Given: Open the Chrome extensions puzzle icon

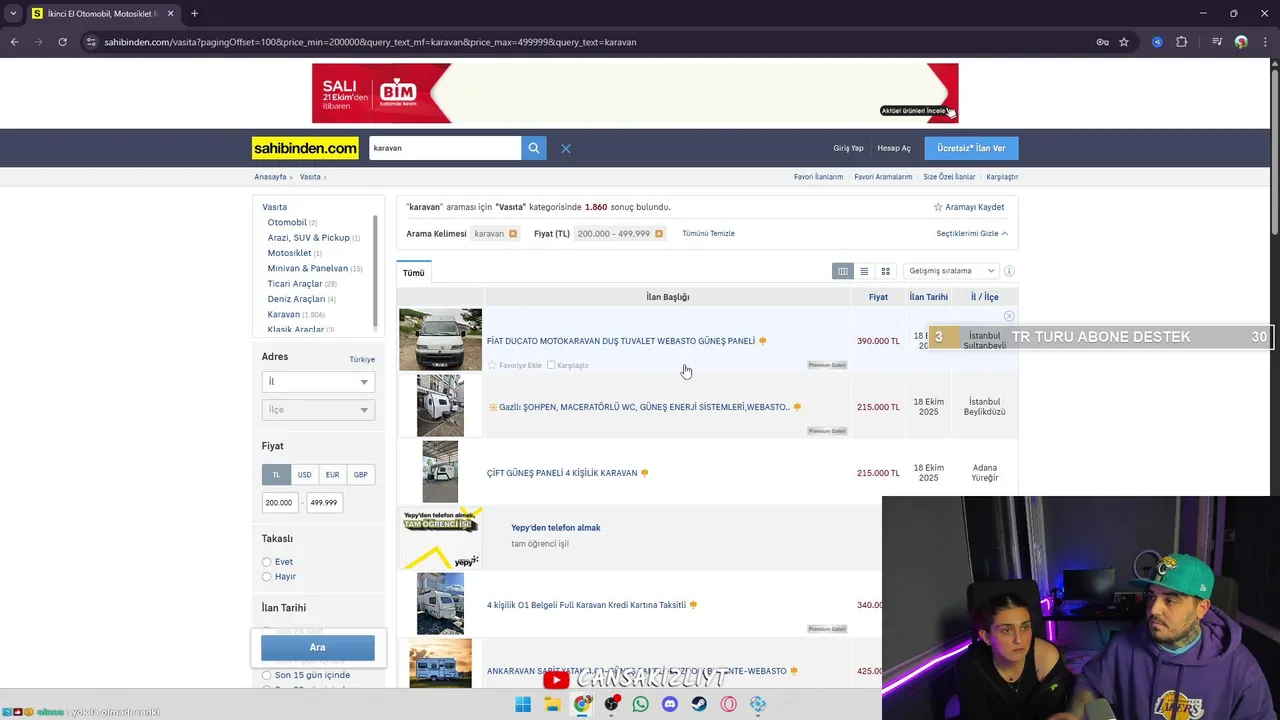Looking at the screenshot, I should pos(1182,42).
